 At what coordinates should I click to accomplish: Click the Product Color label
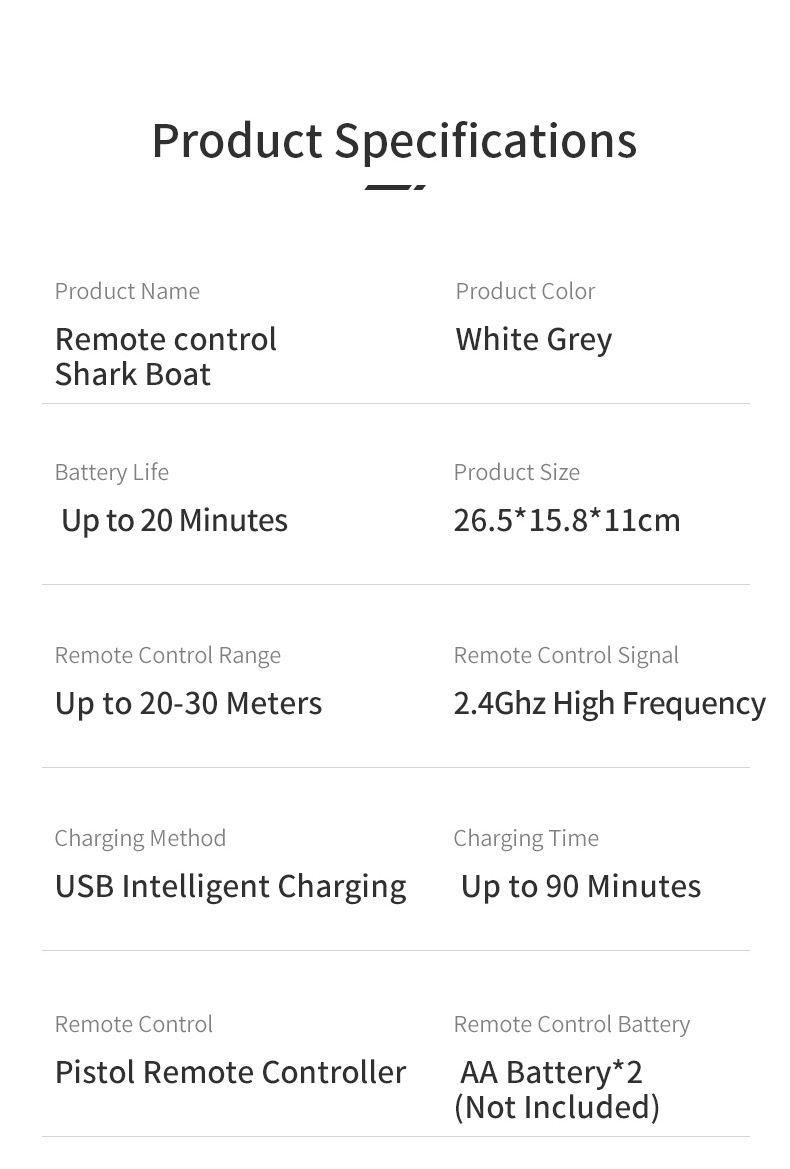(x=525, y=291)
